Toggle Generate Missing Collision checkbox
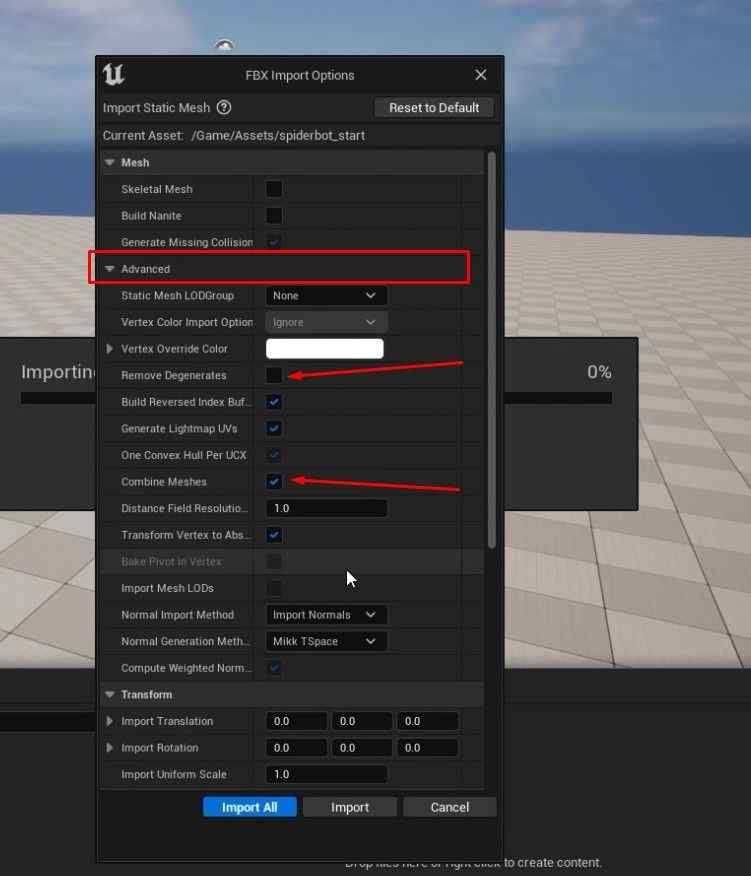Screen dimensions: 751x876 coord(274,242)
